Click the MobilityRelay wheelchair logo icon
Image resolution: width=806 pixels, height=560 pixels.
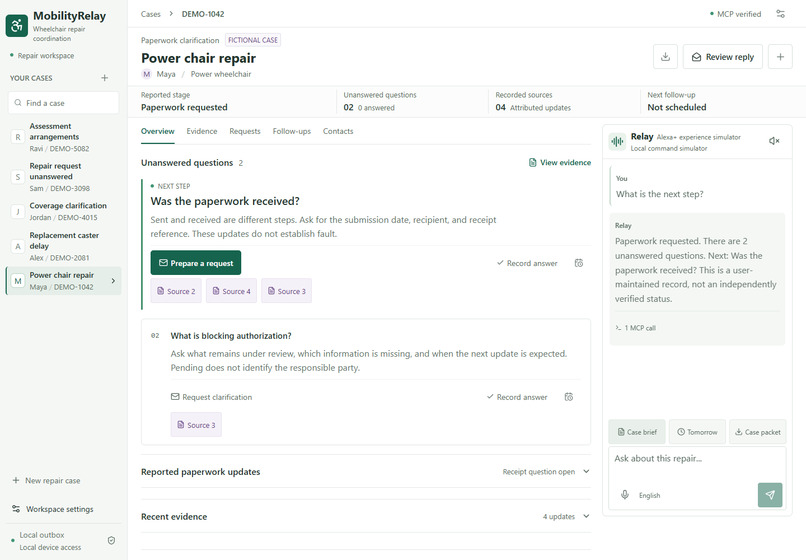point(16,26)
